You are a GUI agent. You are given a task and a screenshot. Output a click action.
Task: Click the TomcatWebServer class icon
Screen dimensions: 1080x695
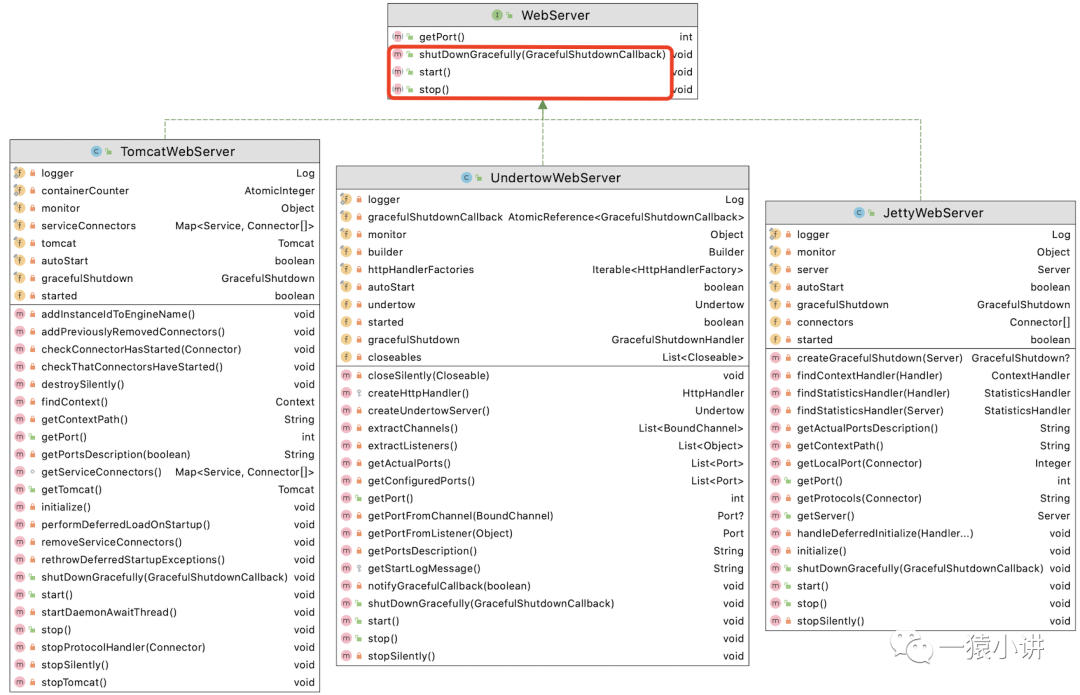(x=96, y=152)
